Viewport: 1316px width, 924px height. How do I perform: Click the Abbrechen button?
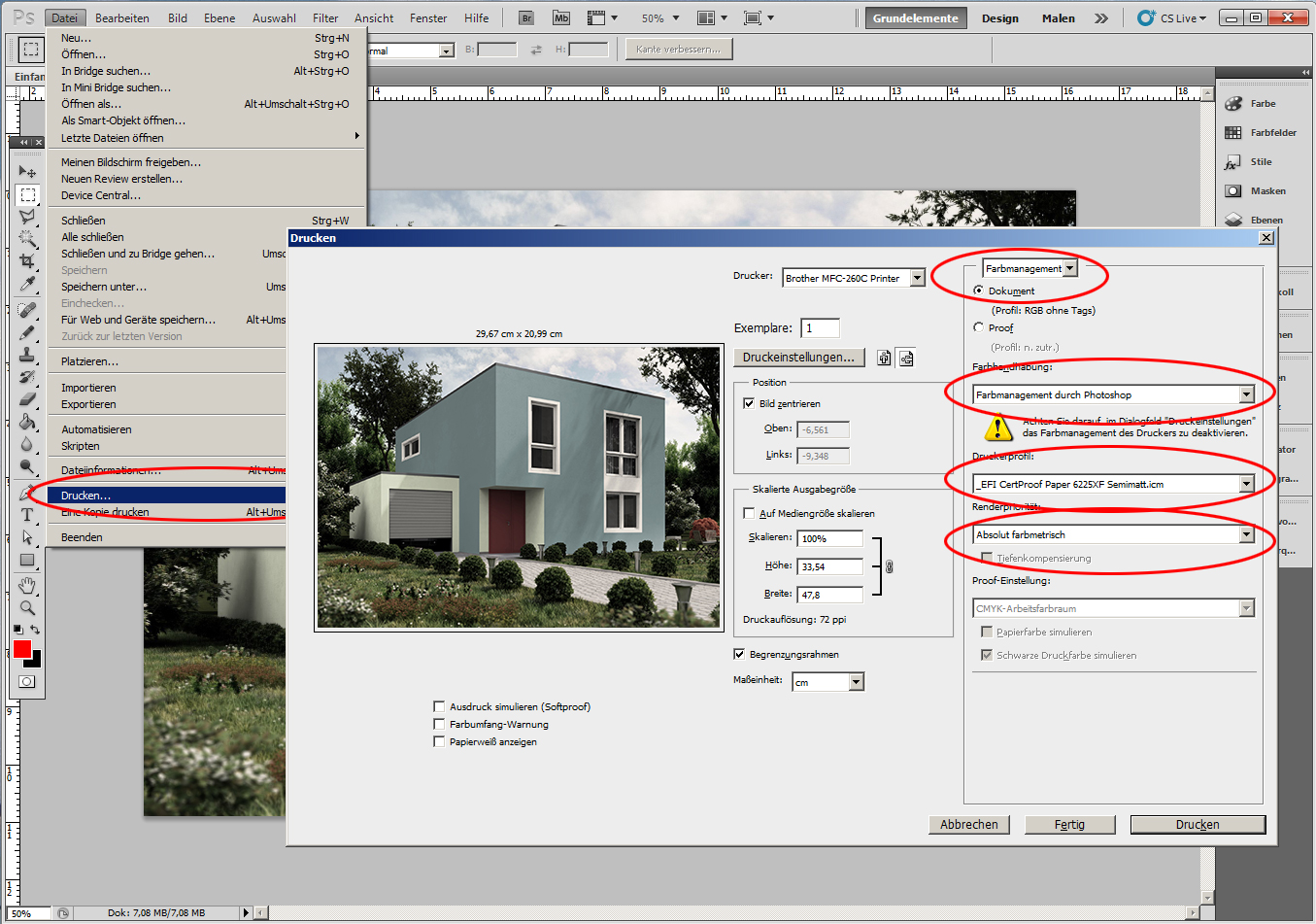(969, 824)
